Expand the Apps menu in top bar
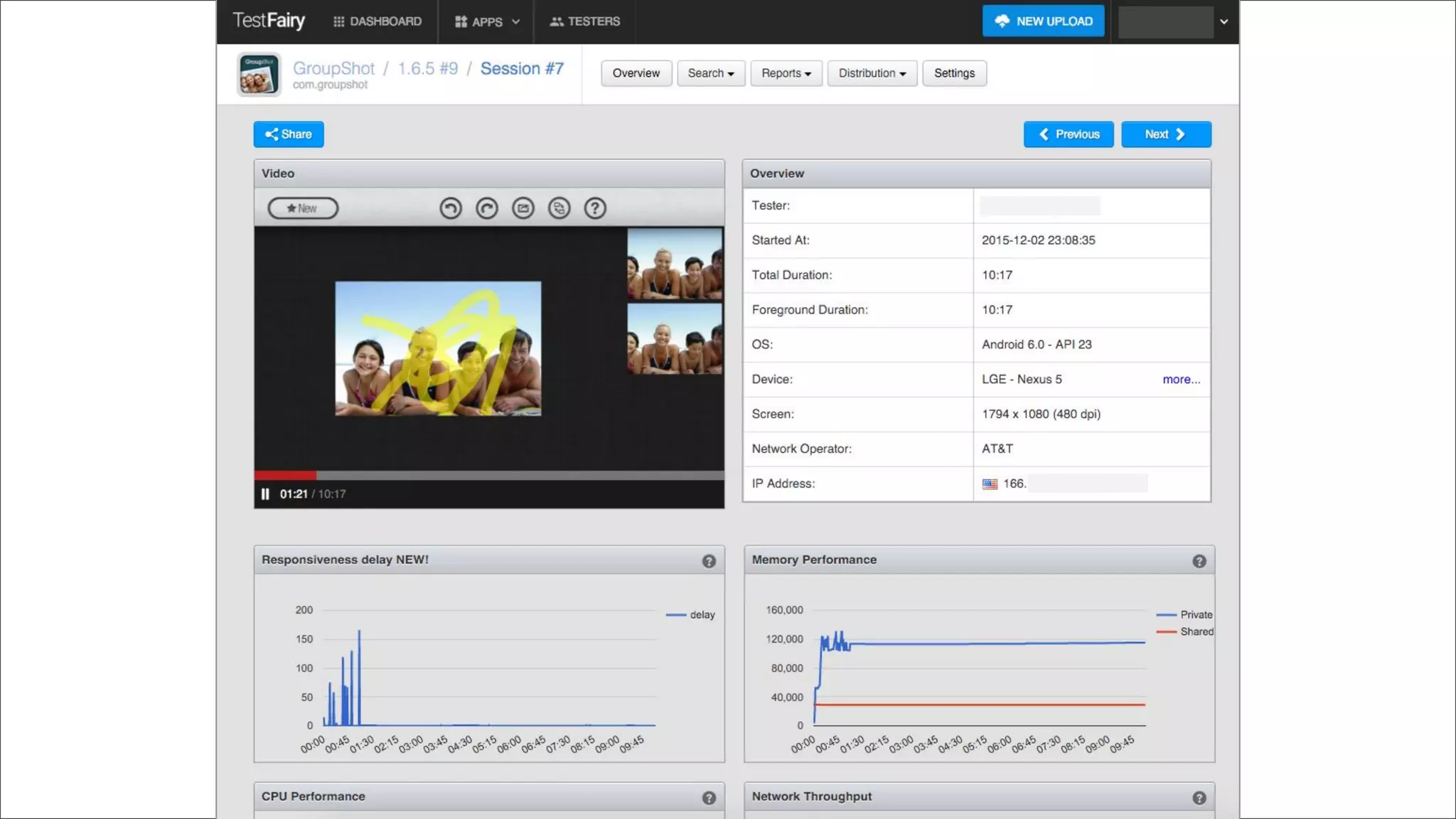The height and width of the screenshot is (819, 1456). coord(487,22)
